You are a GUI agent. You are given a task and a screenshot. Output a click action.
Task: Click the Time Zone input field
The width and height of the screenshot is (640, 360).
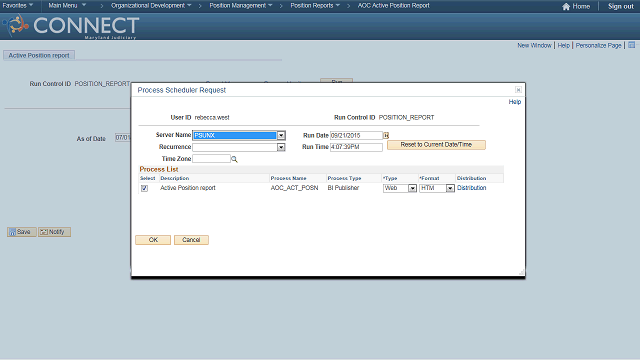pyautogui.click(x=211, y=159)
